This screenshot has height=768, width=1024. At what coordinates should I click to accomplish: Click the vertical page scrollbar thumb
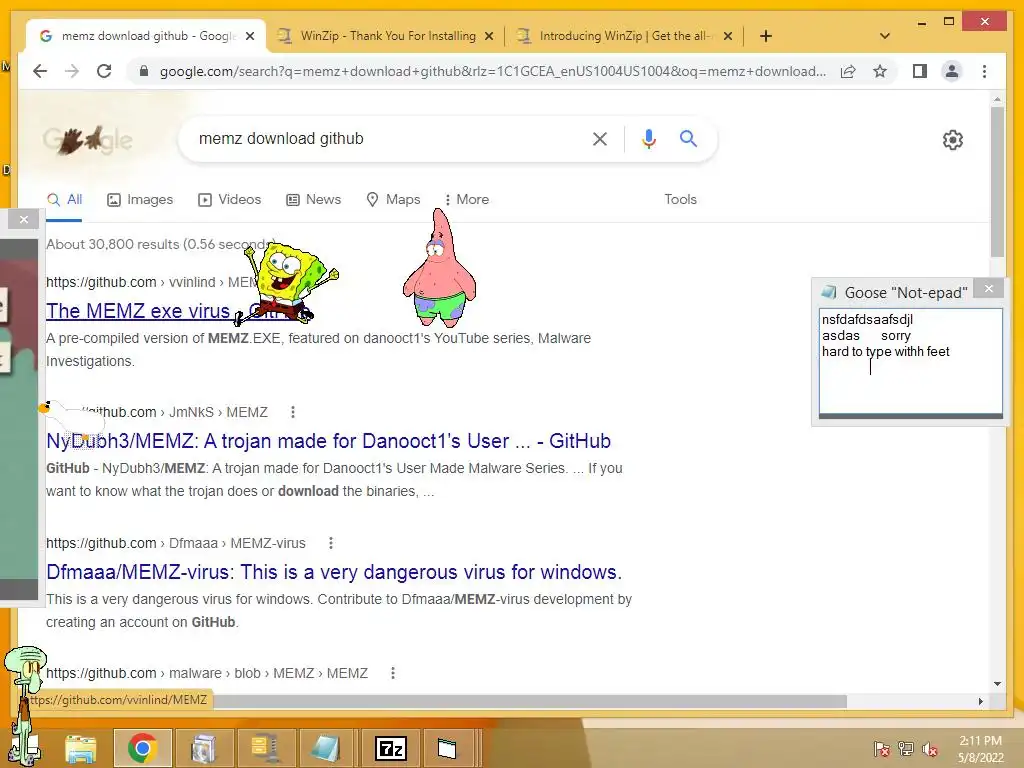997,182
